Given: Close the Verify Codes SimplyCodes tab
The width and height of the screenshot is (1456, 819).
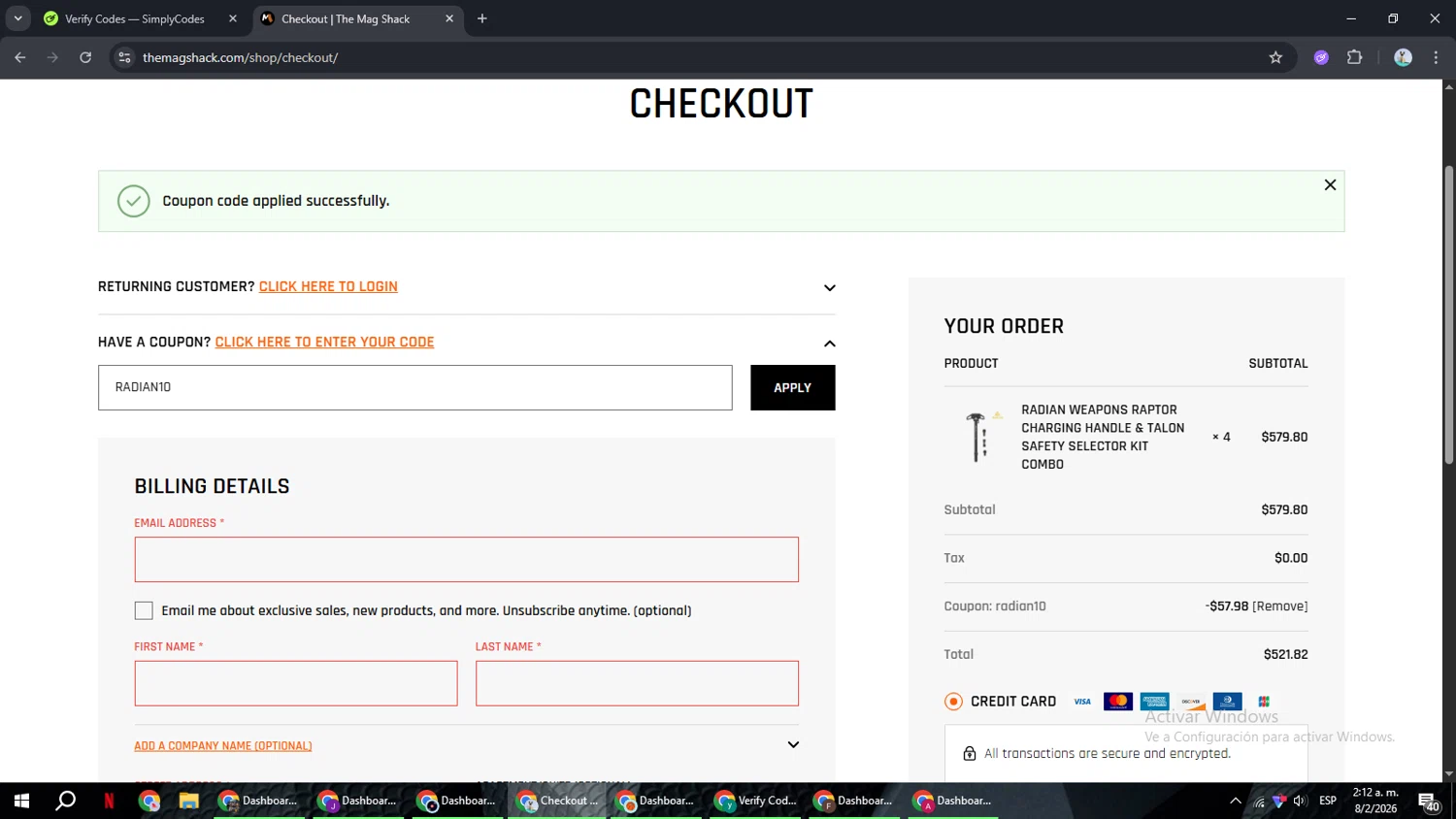Looking at the screenshot, I should (233, 18).
